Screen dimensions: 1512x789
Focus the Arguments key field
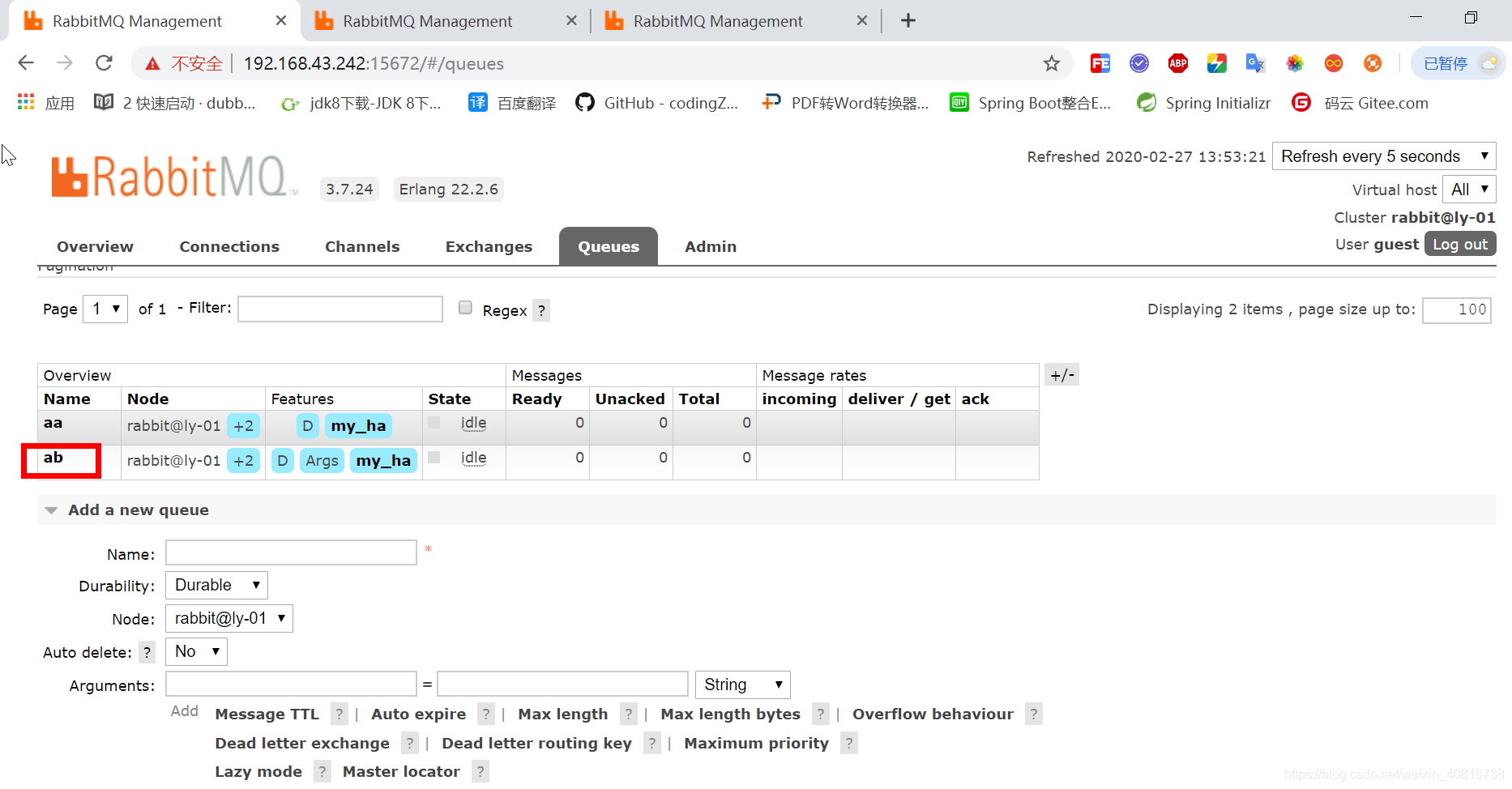pos(291,684)
